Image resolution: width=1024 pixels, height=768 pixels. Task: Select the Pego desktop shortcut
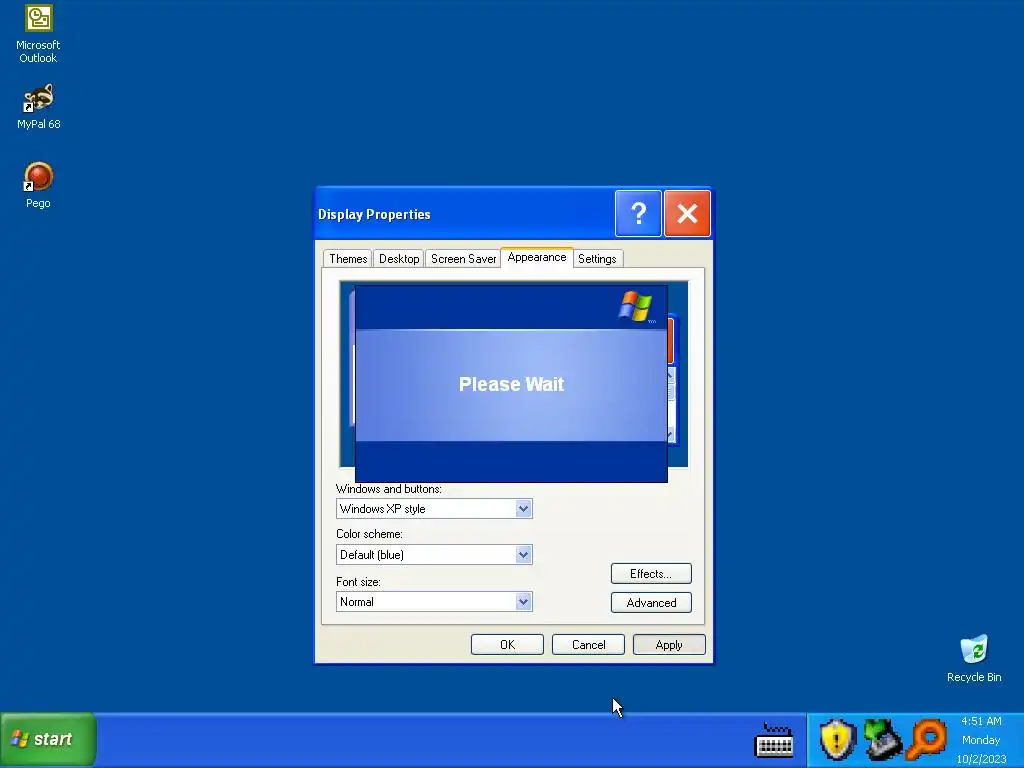(x=38, y=185)
